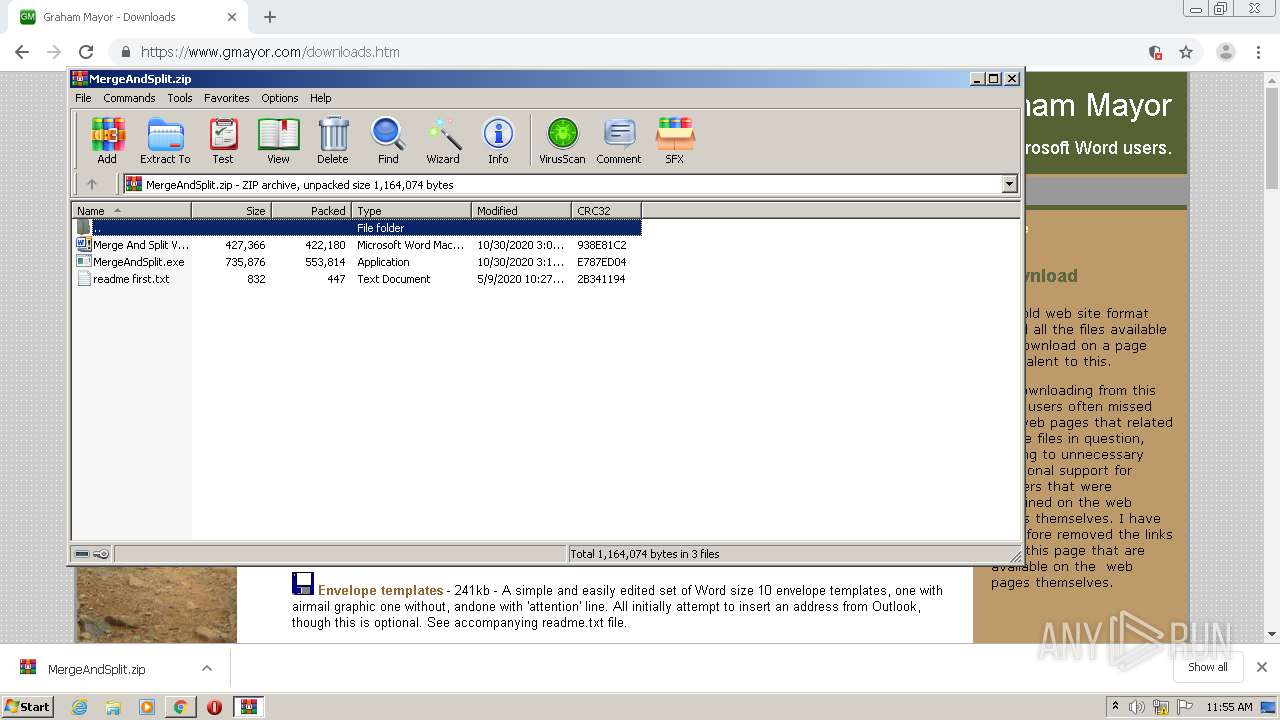Open Internet Explorer from taskbar
This screenshot has height=720, width=1280.
(80, 707)
